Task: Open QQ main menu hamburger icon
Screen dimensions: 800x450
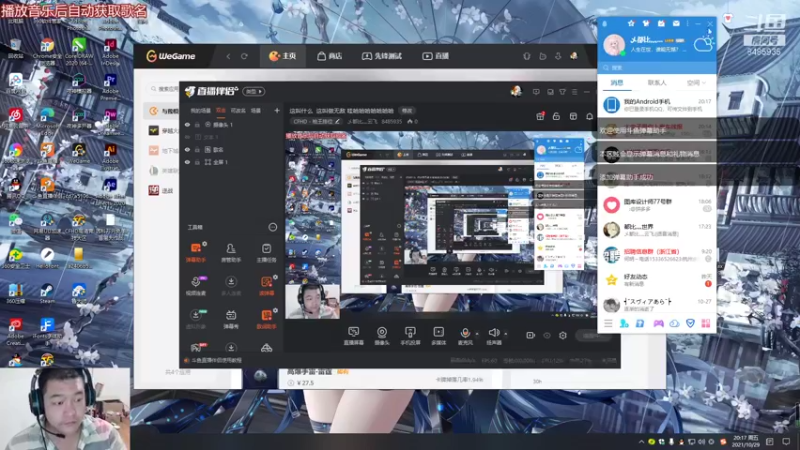Action: tap(608, 323)
